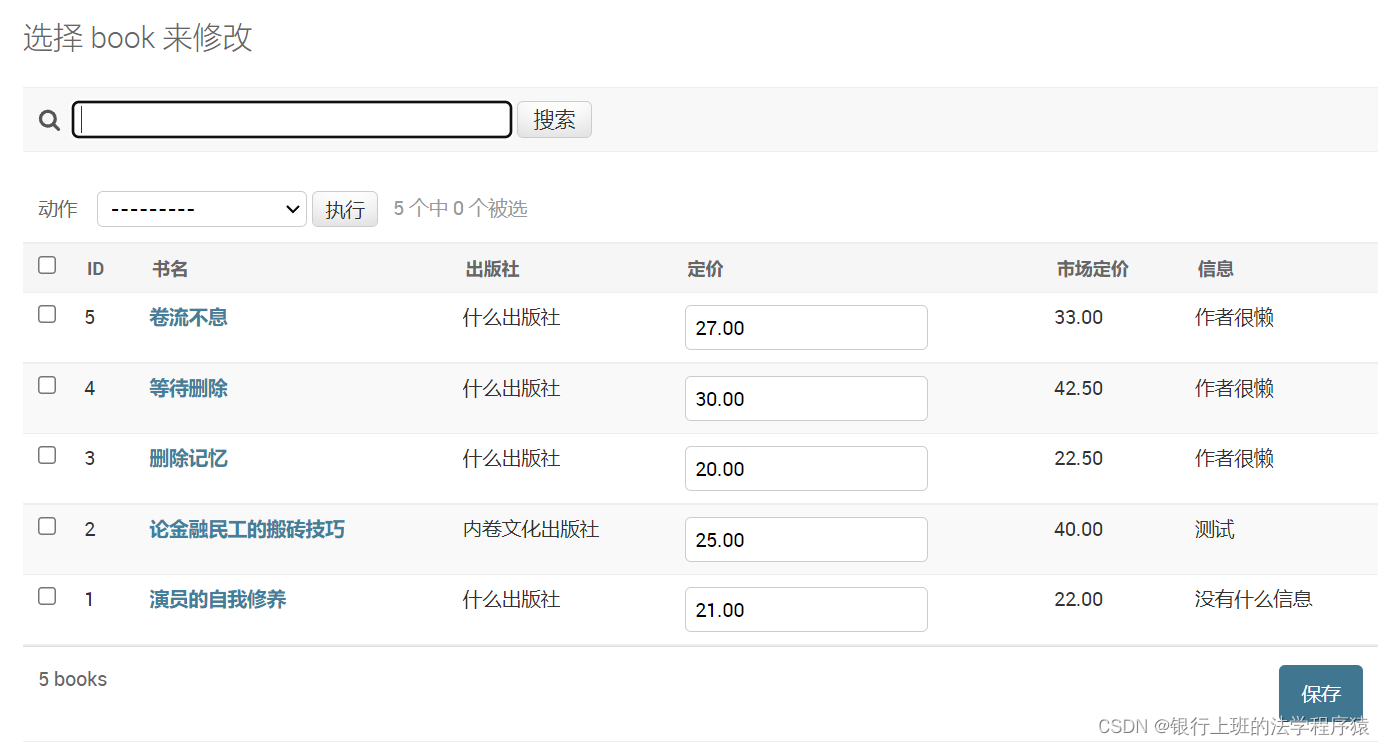Check the box for book 卷流不息
Image resolution: width=1385 pixels, height=745 pixels.
pos(47,314)
